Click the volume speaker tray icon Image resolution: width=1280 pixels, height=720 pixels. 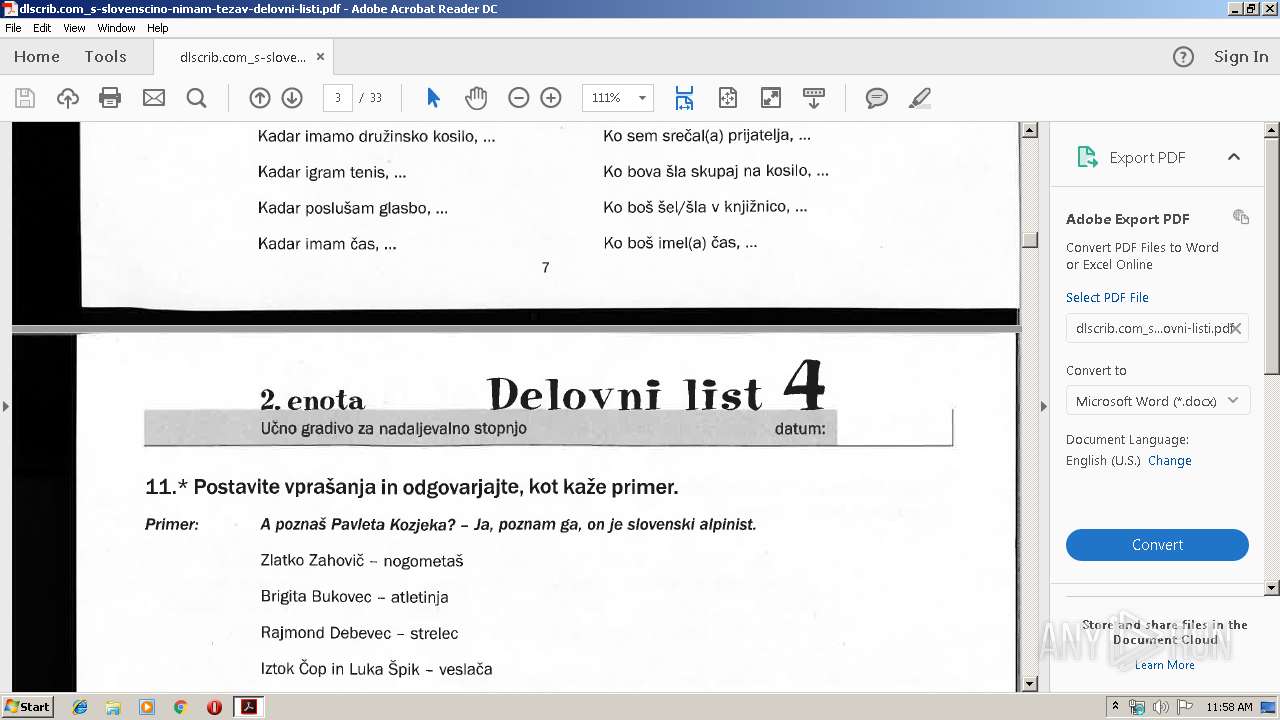[1160, 707]
